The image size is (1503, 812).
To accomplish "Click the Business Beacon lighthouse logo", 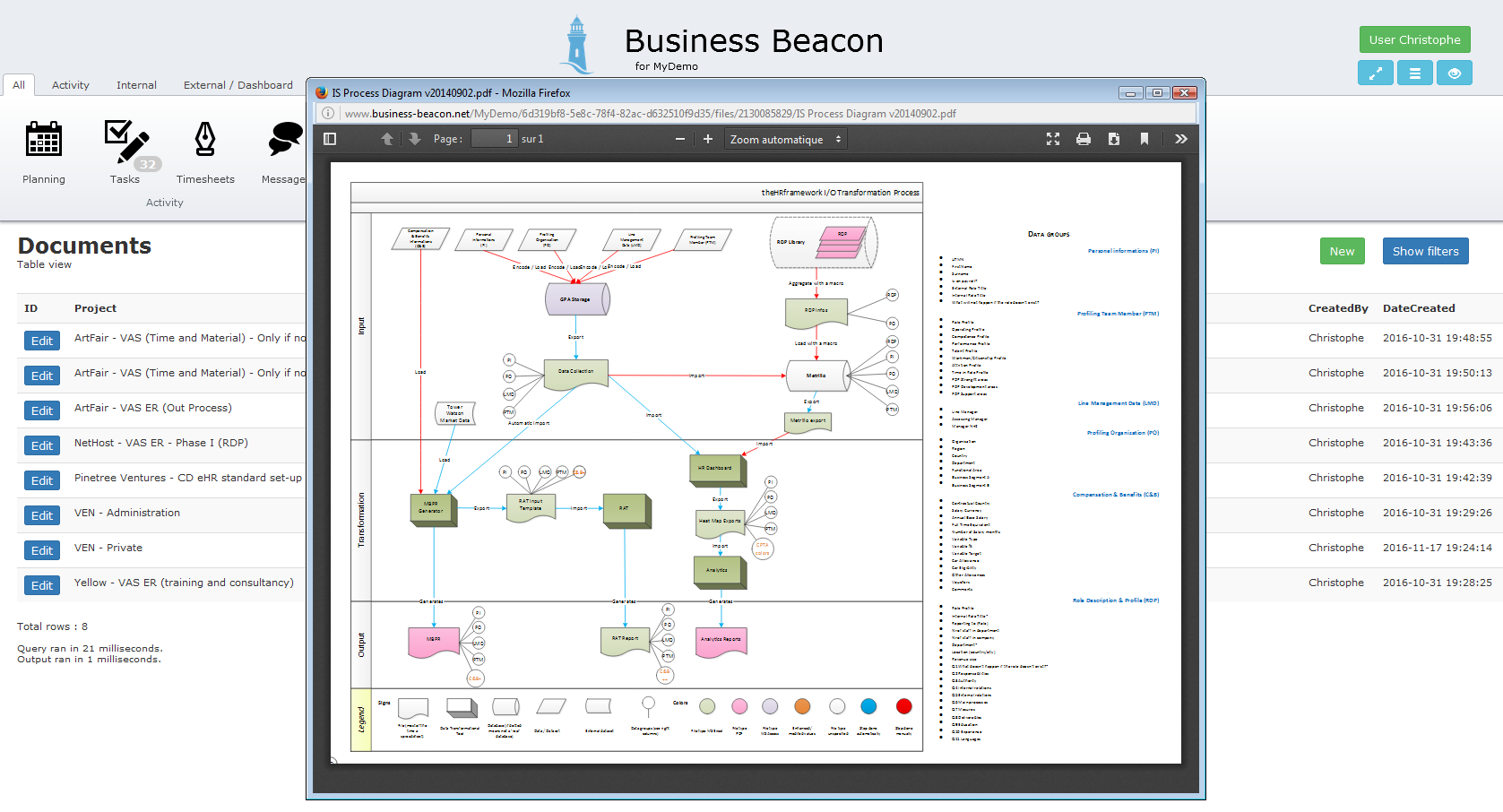I will tap(577, 45).
